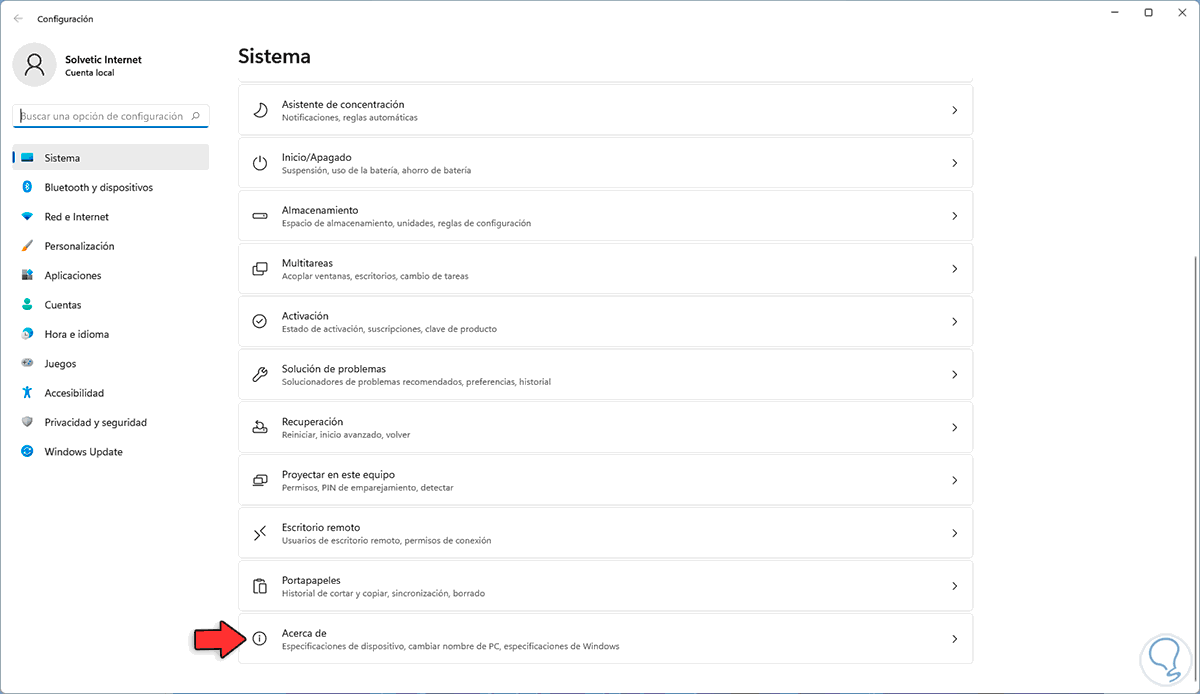Open Proyectar en este equipo chevron

click(x=954, y=480)
